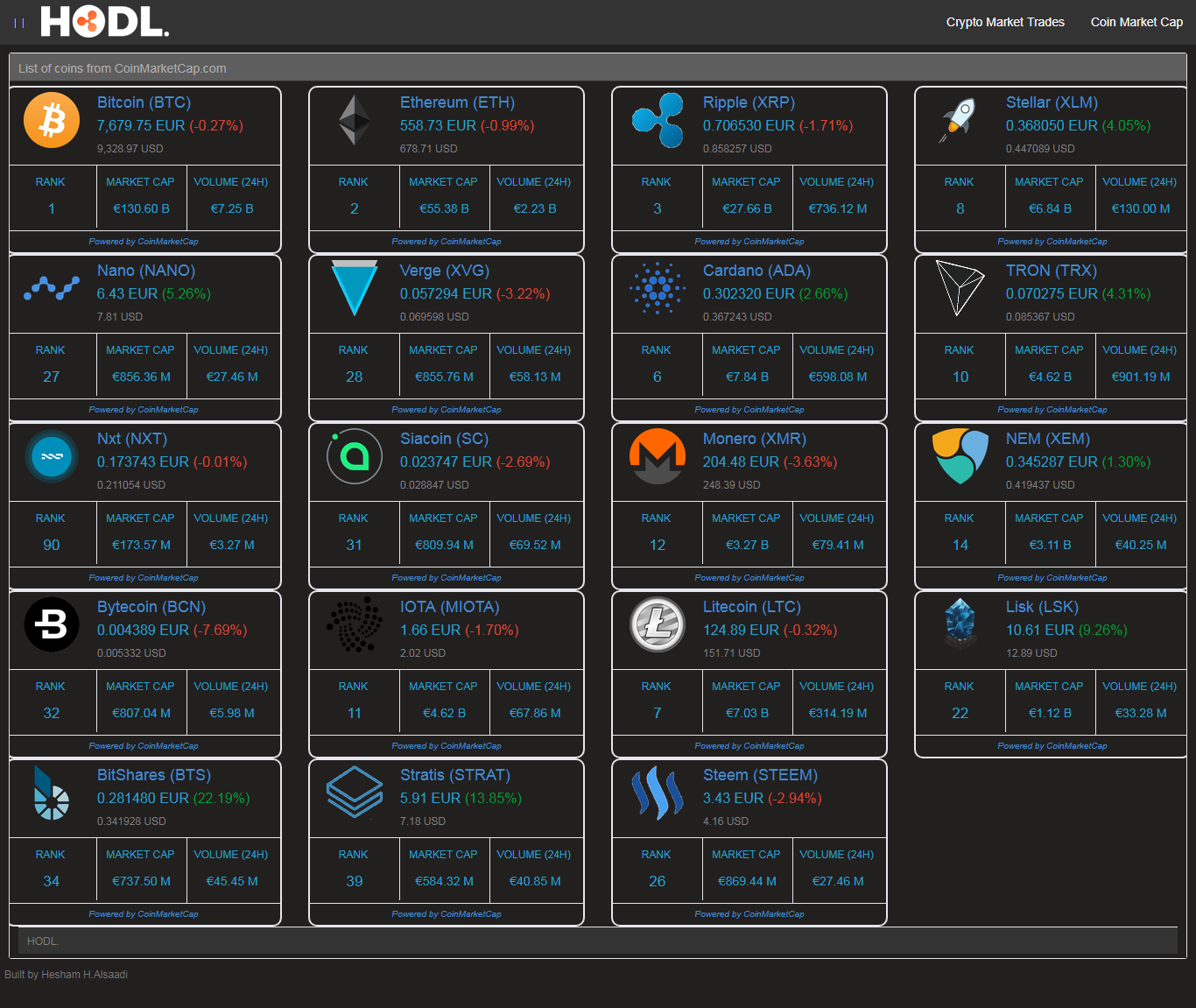The width and height of the screenshot is (1196, 1008).
Task: Click the Bitcoin orange logo icon
Action: 52,120
